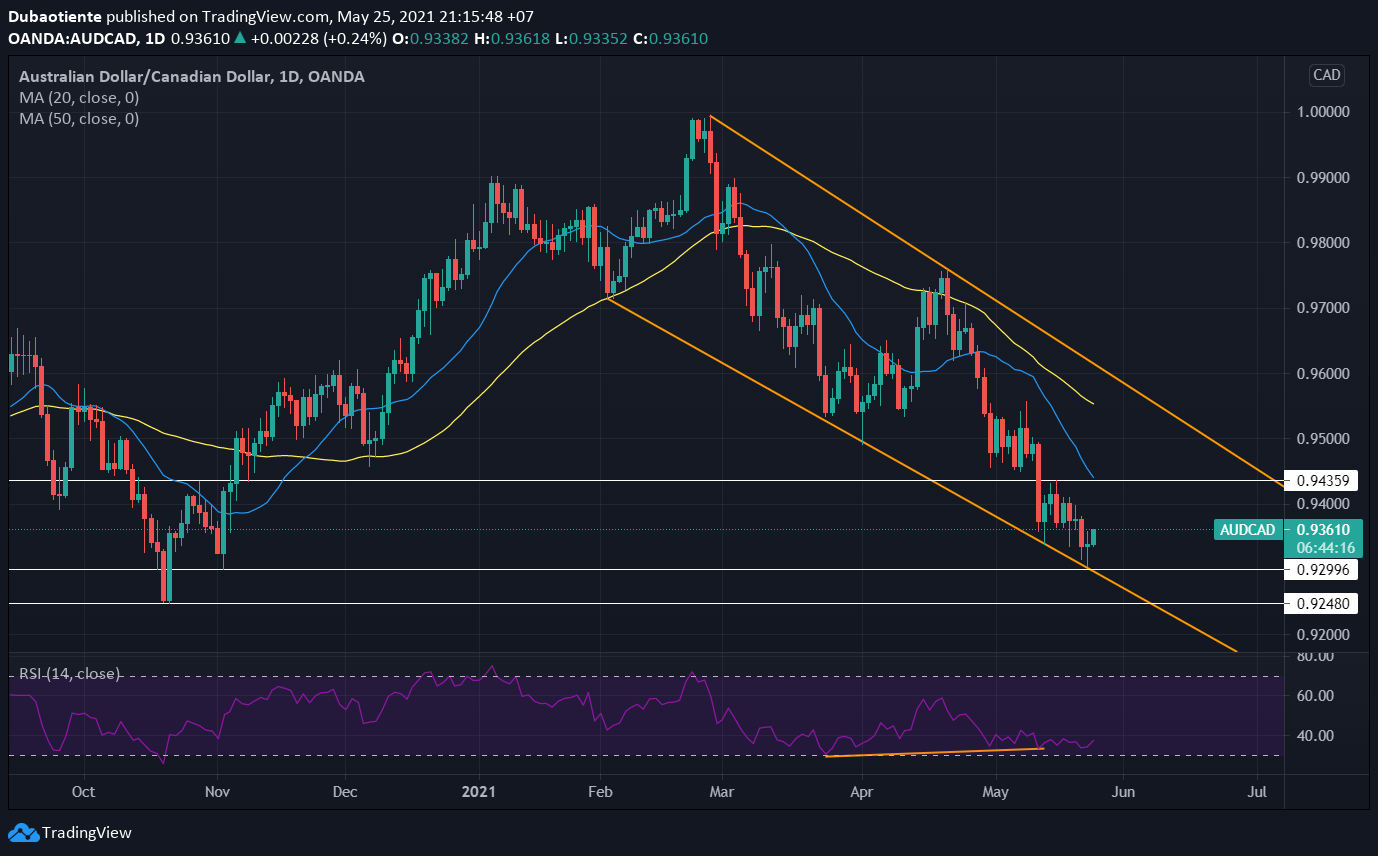The width and height of the screenshot is (1378, 856).
Task: Click the Dec date axis label
Action: coord(344,792)
